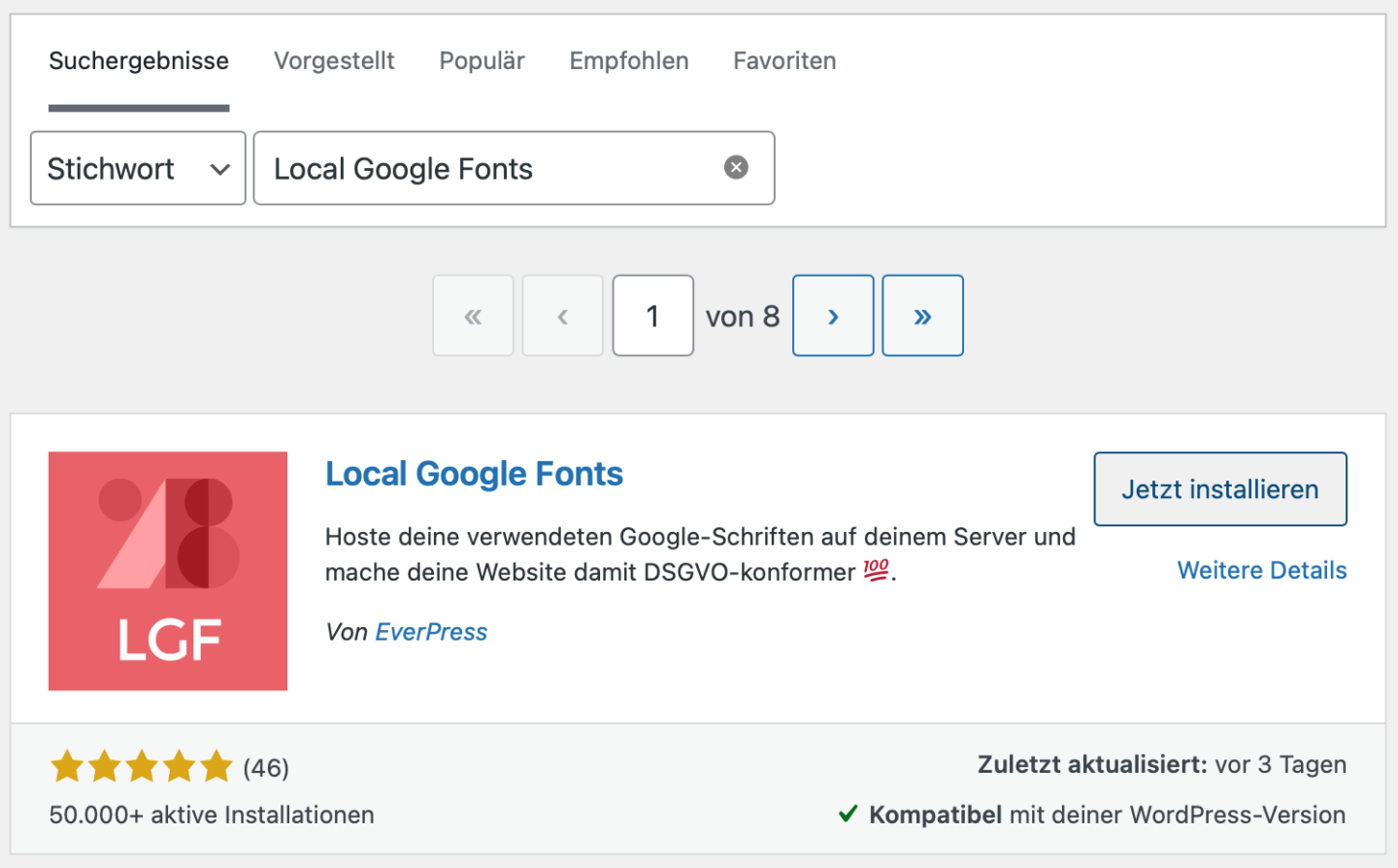This screenshot has width=1398, height=868.
Task: Jump to the last results page
Action: (x=922, y=316)
